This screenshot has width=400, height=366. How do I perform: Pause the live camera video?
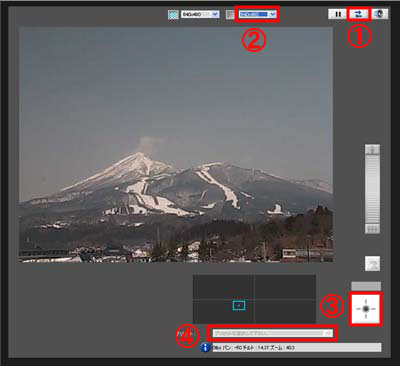pos(338,14)
